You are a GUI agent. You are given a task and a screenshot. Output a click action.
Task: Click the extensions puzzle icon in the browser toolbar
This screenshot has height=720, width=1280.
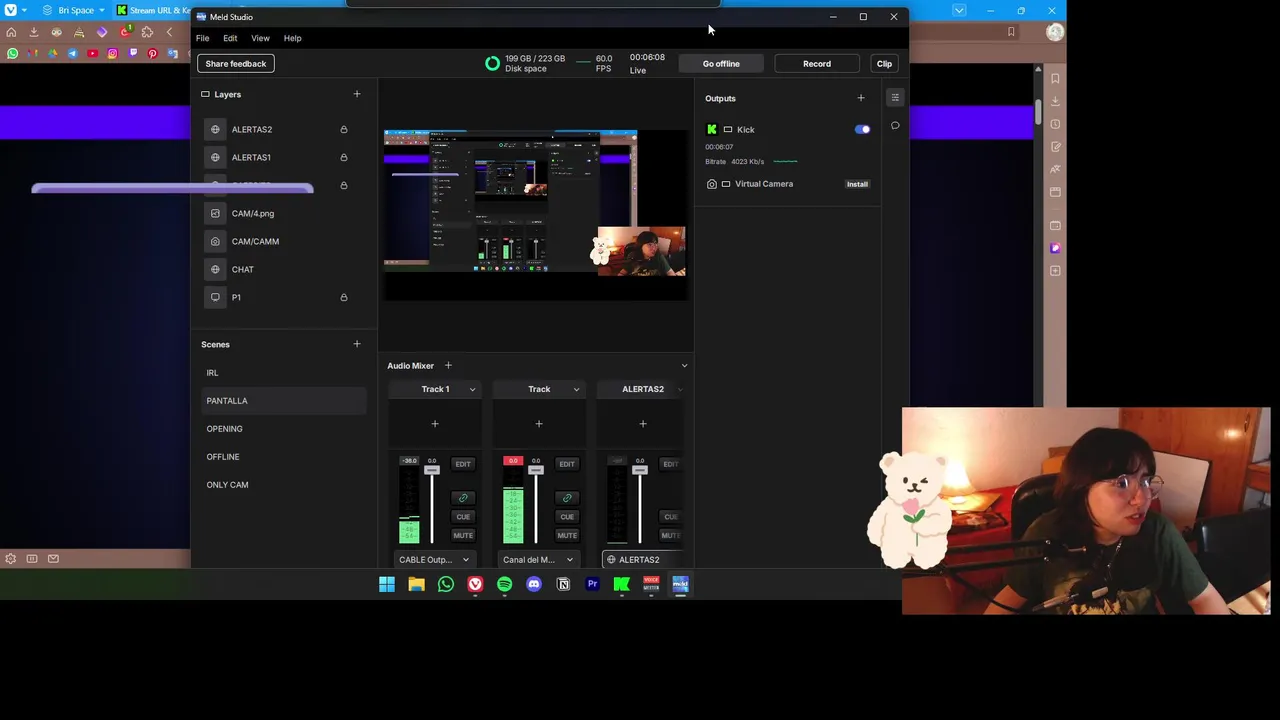(x=147, y=32)
